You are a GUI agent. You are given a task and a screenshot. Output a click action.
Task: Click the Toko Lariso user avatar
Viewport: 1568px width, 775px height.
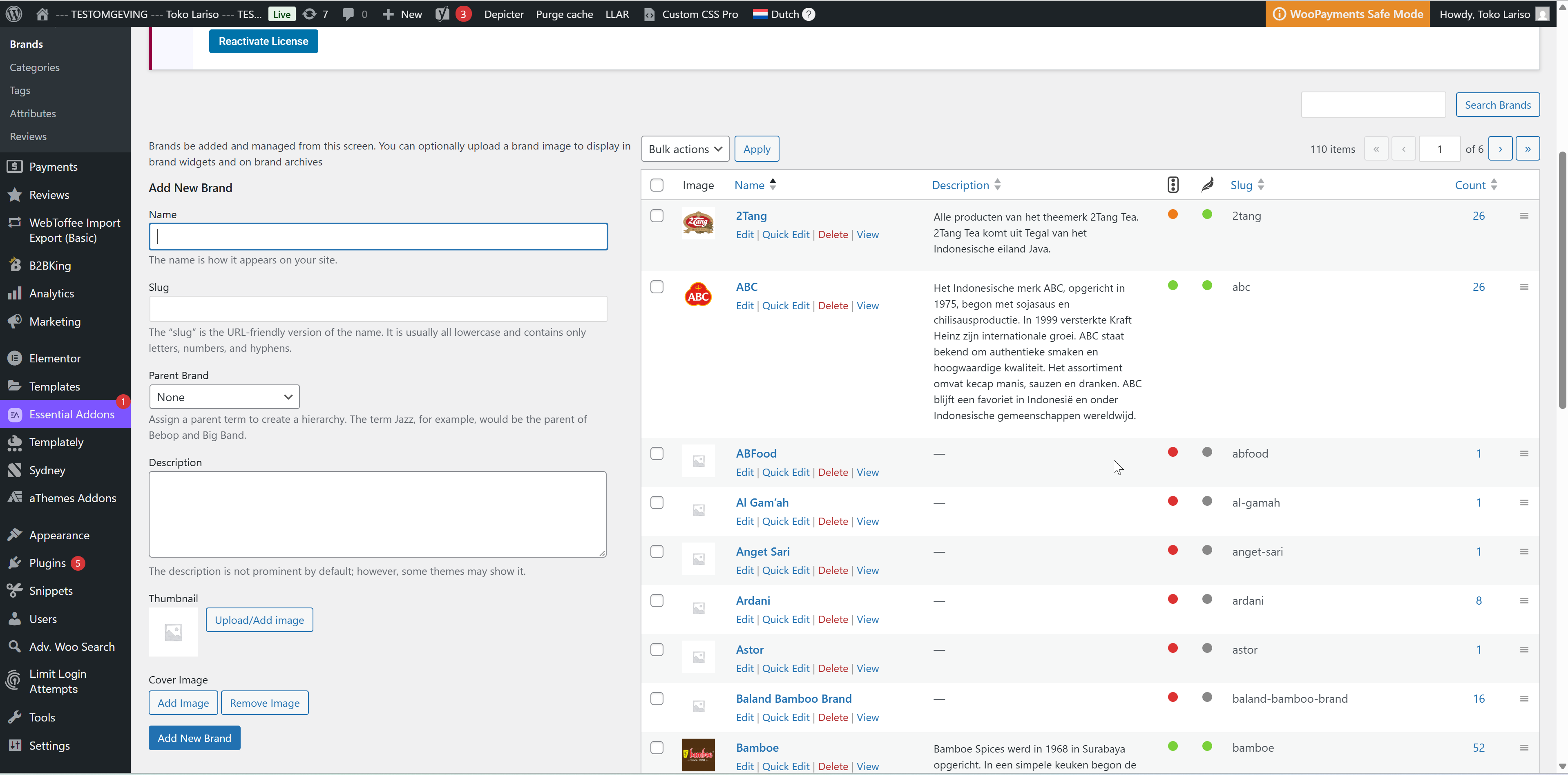[x=1542, y=13]
